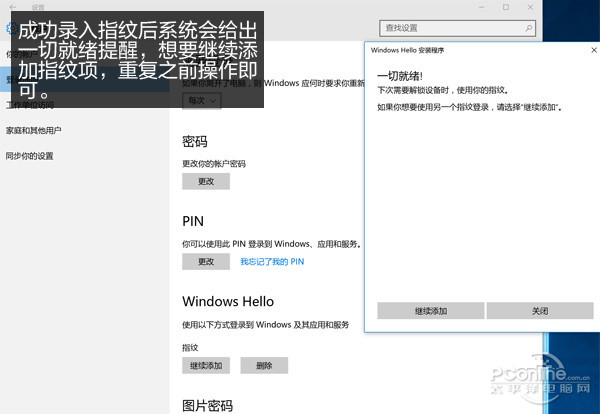Click 继续添加 under 指纹 in Settings
The image size is (600, 414).
(206, 366)
